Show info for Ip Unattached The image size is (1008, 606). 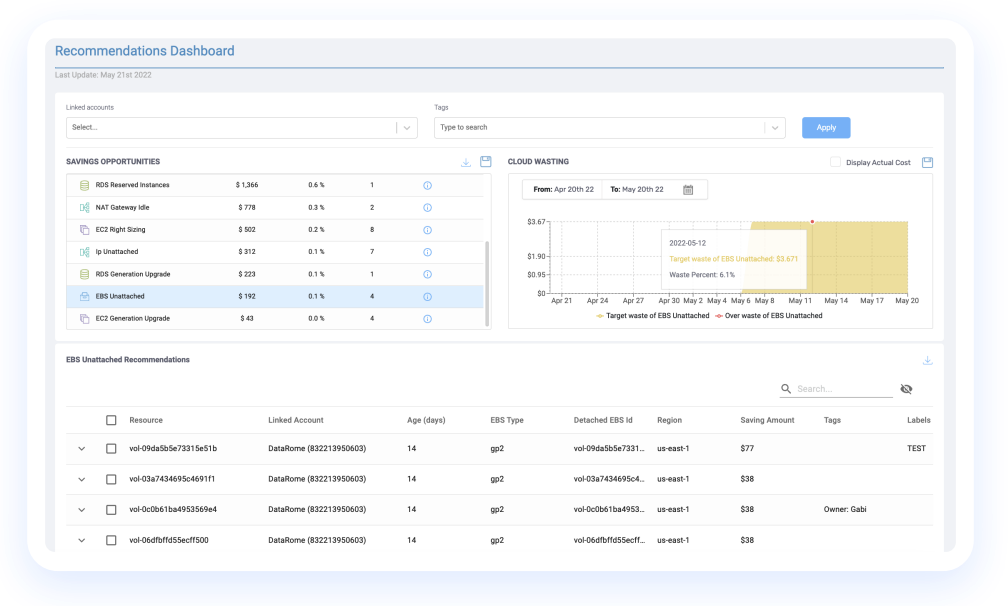[x=428, y=252]
